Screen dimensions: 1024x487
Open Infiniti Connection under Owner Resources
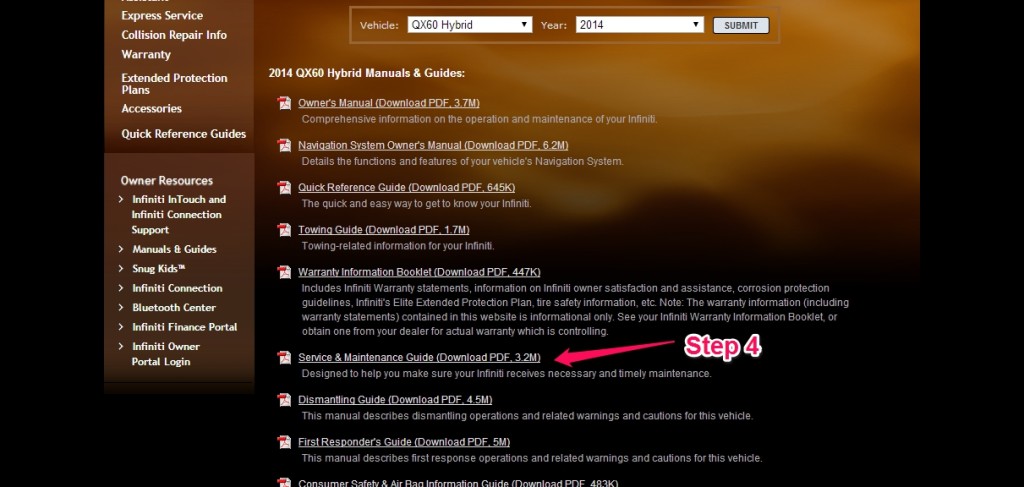[177, 288]
